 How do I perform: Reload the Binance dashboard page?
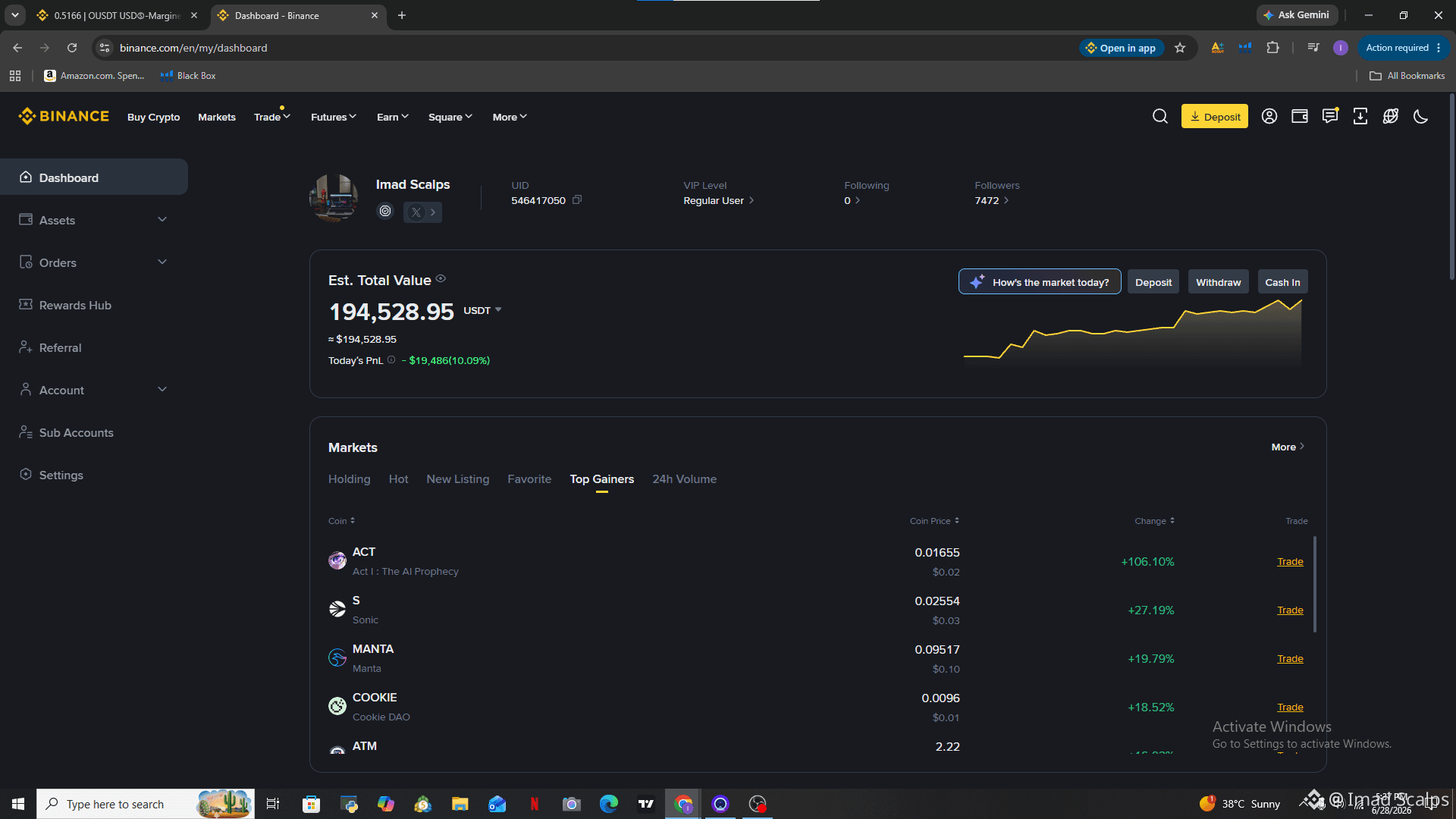coord(72,48)
